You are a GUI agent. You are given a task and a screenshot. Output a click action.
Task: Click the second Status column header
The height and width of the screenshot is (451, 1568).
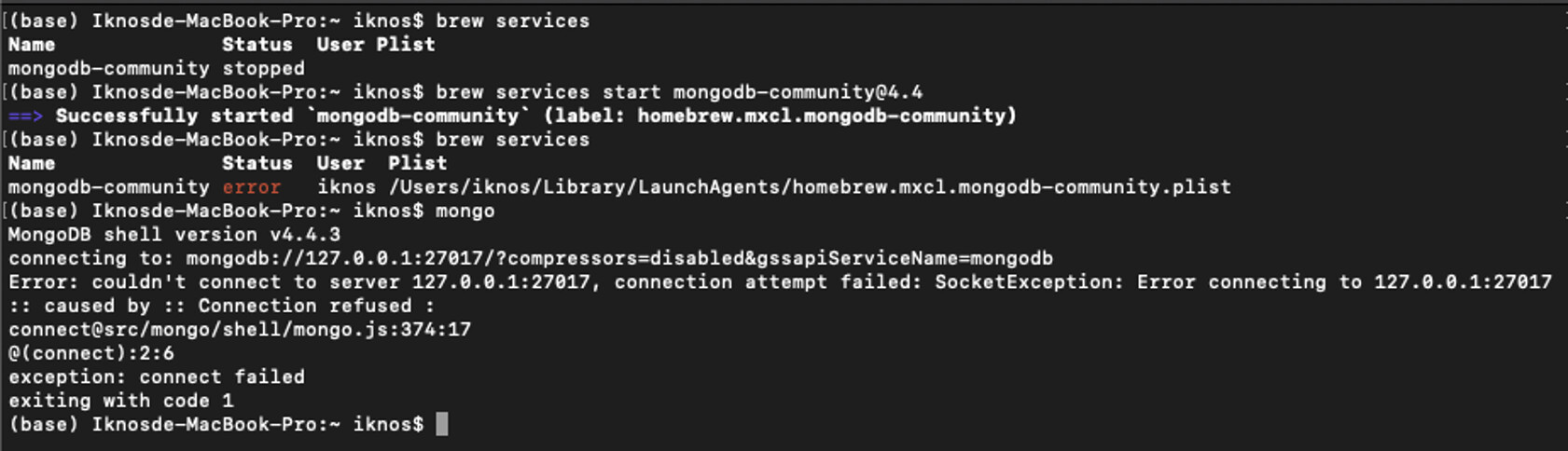tap(257, 164)
